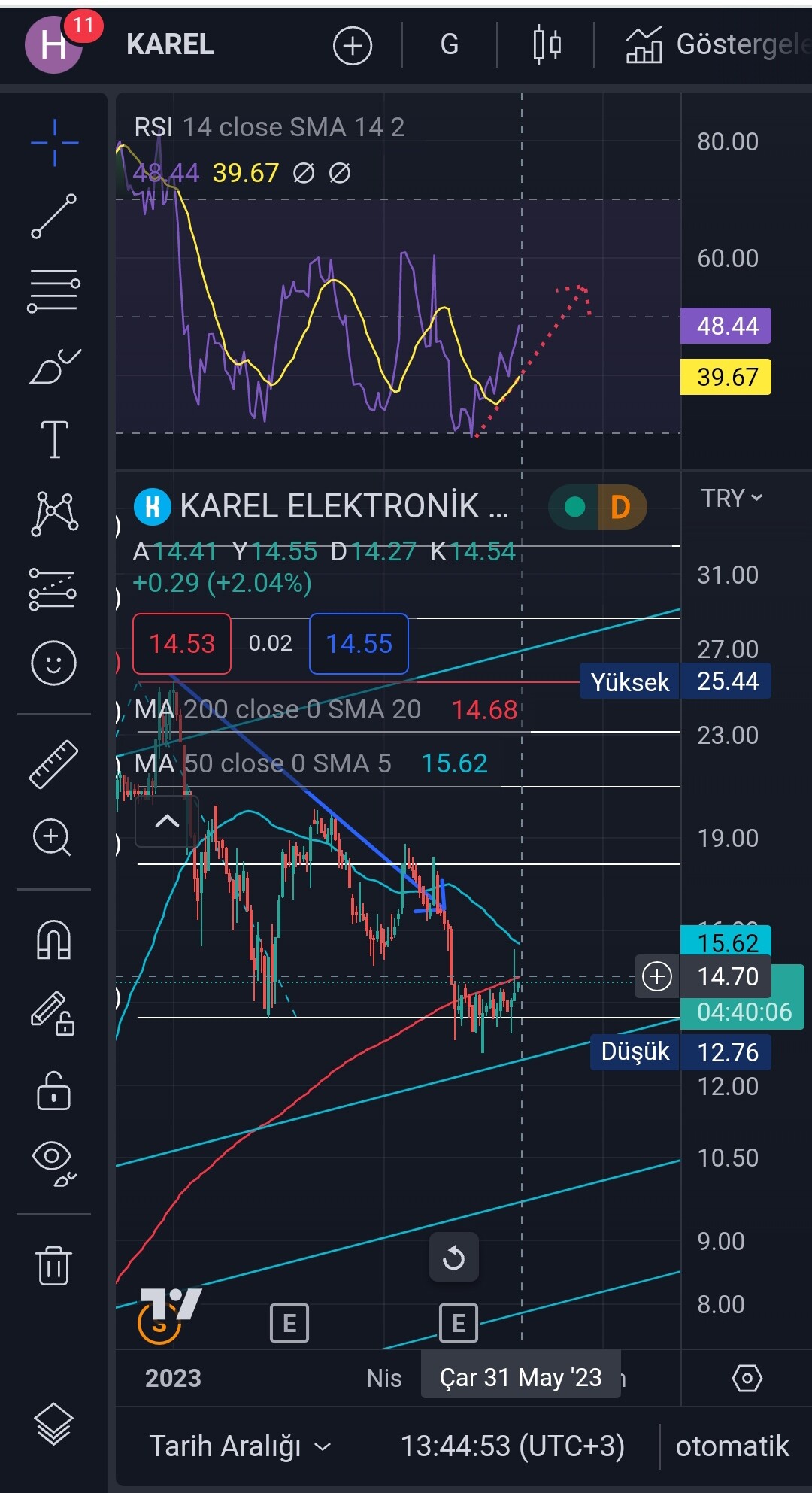Open the user profile avatar menu

coord(54,44)
